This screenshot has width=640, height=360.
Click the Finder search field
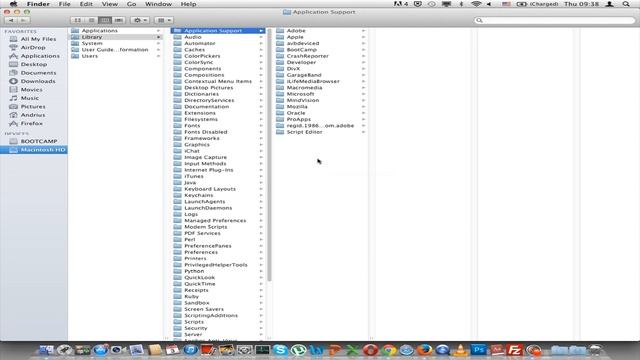tap(554, 20)
